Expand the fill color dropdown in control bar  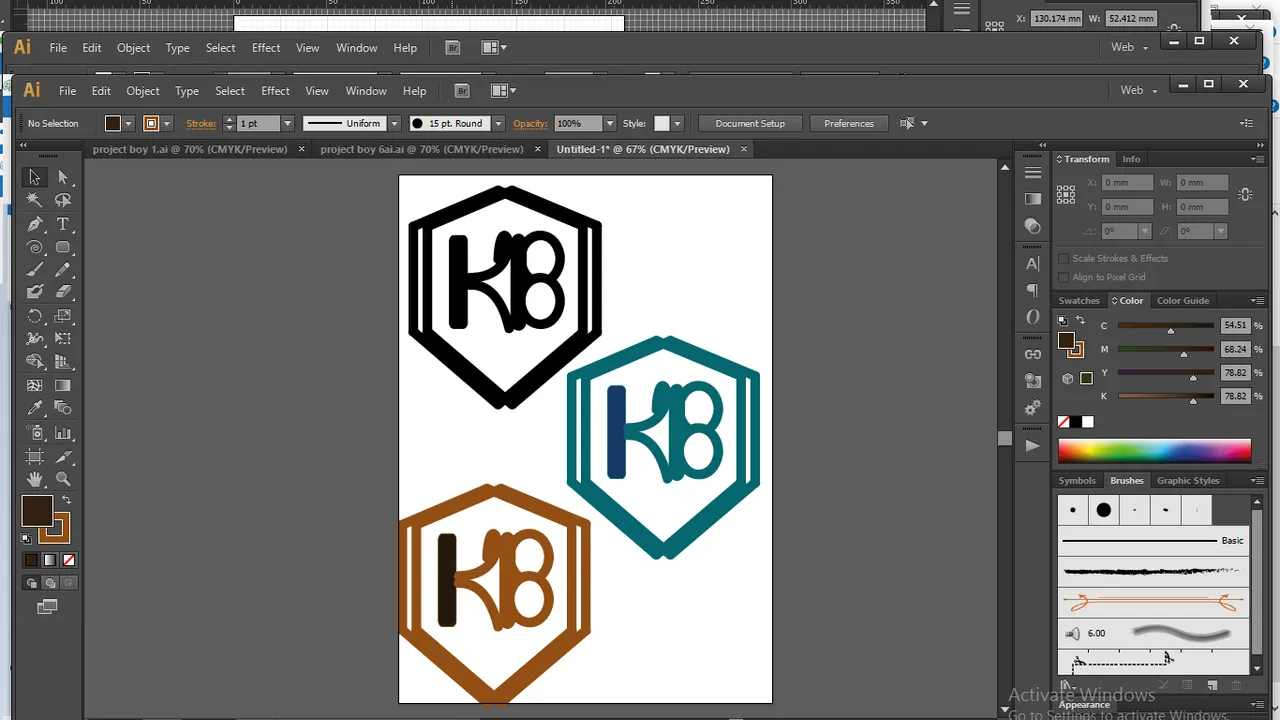tap(128, 123)
